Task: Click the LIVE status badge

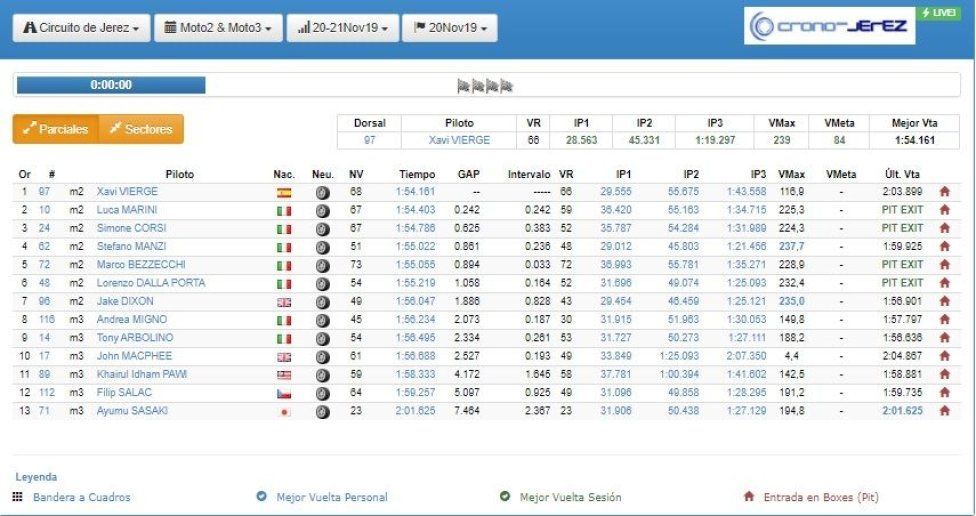Action: 938,13
